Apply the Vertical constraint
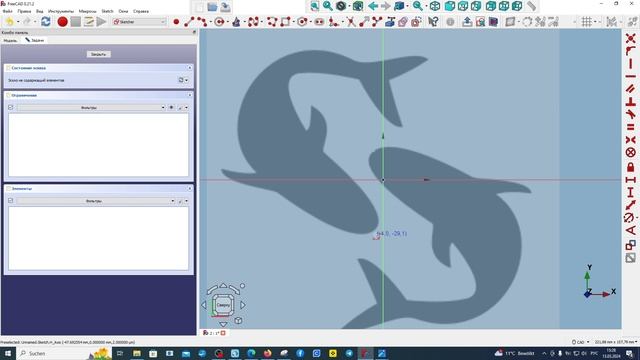Viewport: 640px width, 360px height. click(x=631, y=64)
